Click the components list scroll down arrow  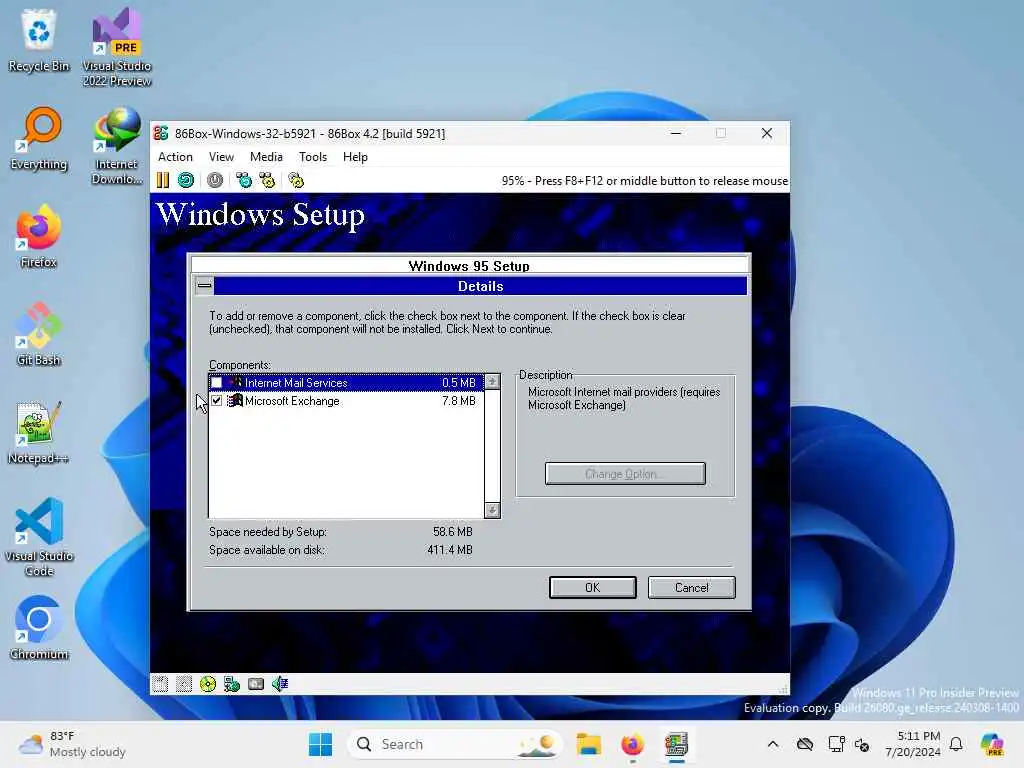(492, 510)
